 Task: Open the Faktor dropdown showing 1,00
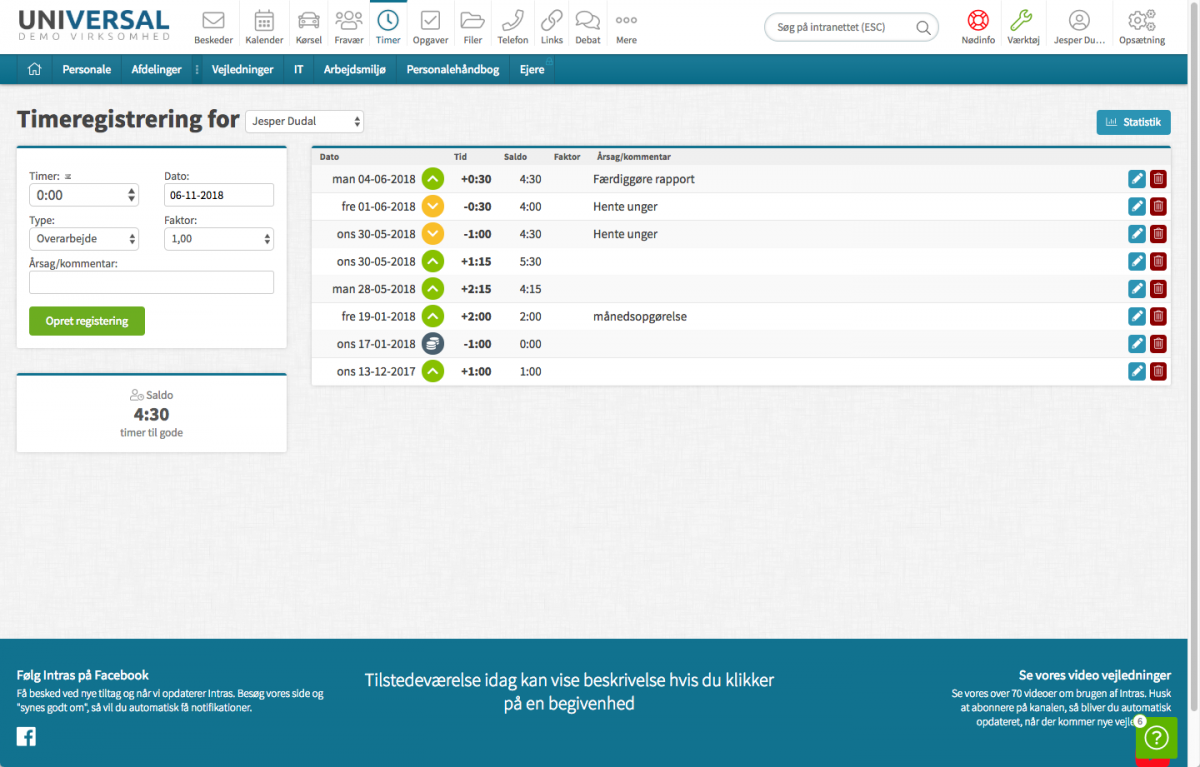pyautogui.click(x=219, y=239)
